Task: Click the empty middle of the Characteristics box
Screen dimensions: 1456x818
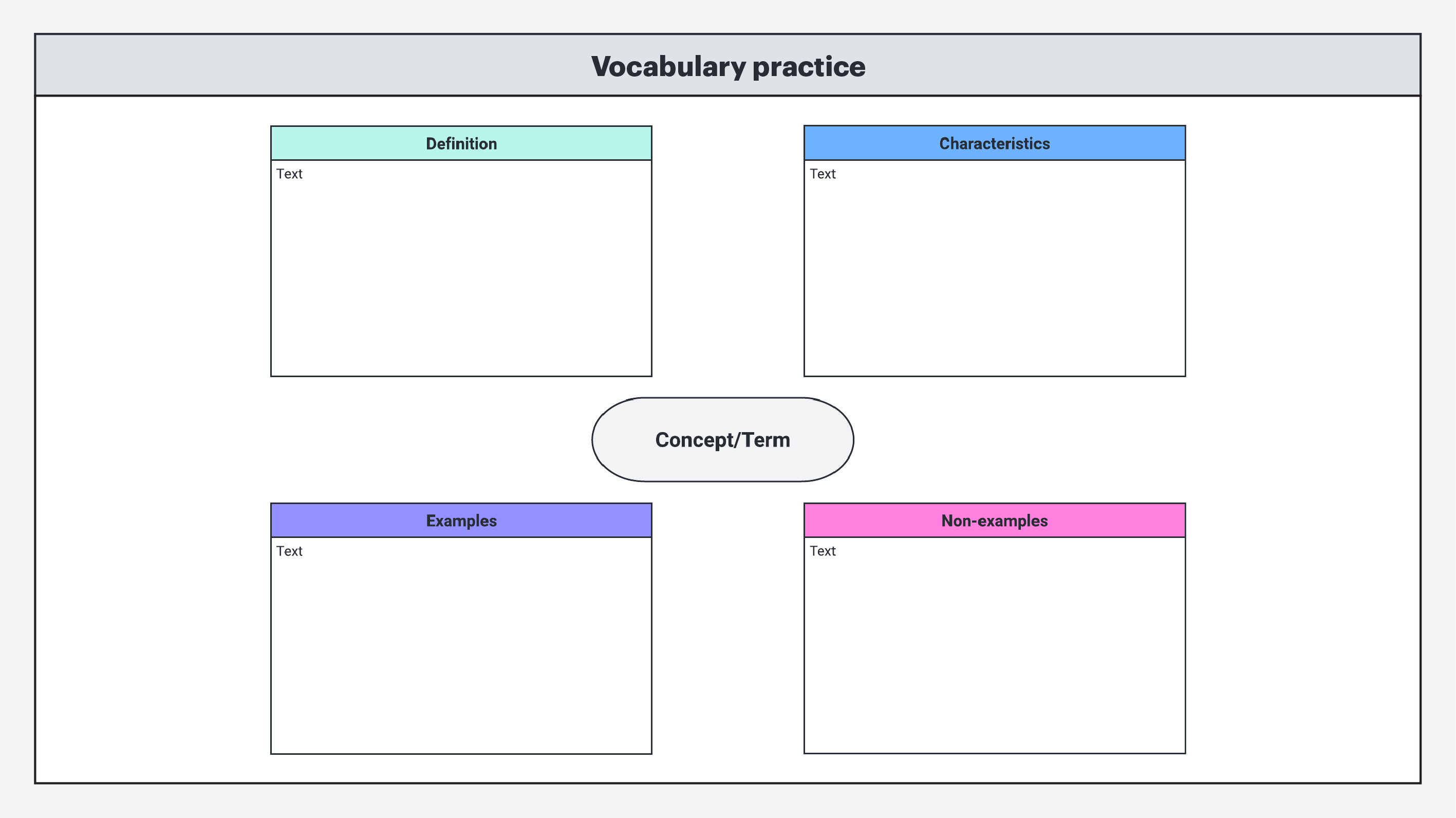Action: 994,271
